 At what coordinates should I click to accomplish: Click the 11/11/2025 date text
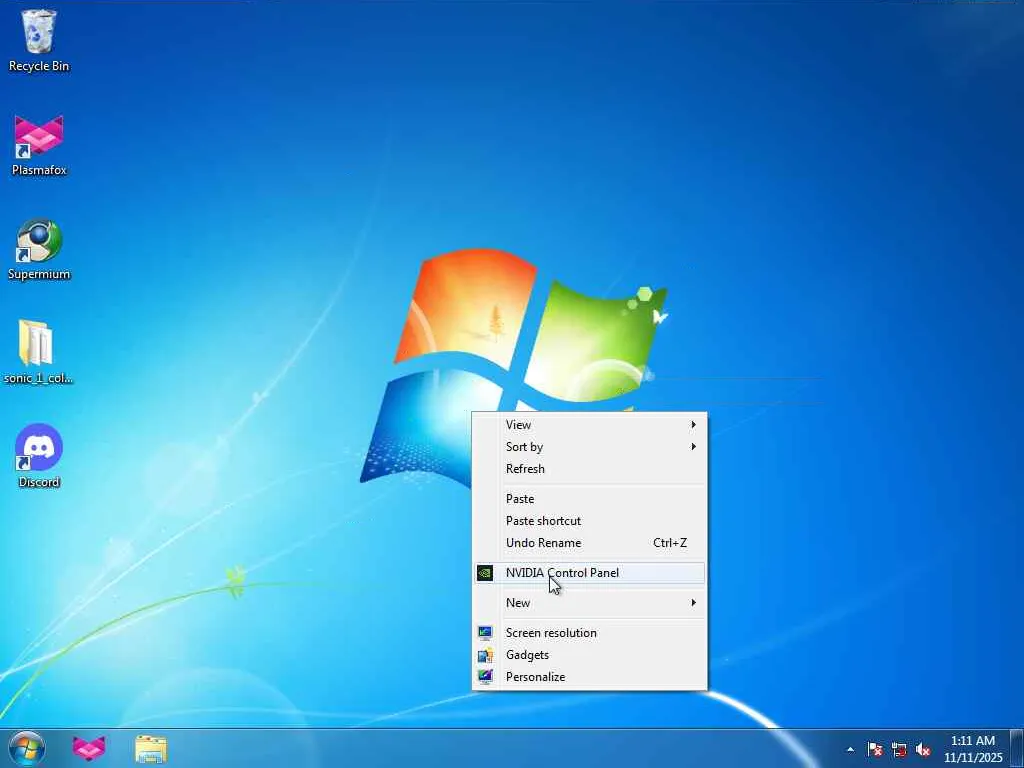pos(973,758)
